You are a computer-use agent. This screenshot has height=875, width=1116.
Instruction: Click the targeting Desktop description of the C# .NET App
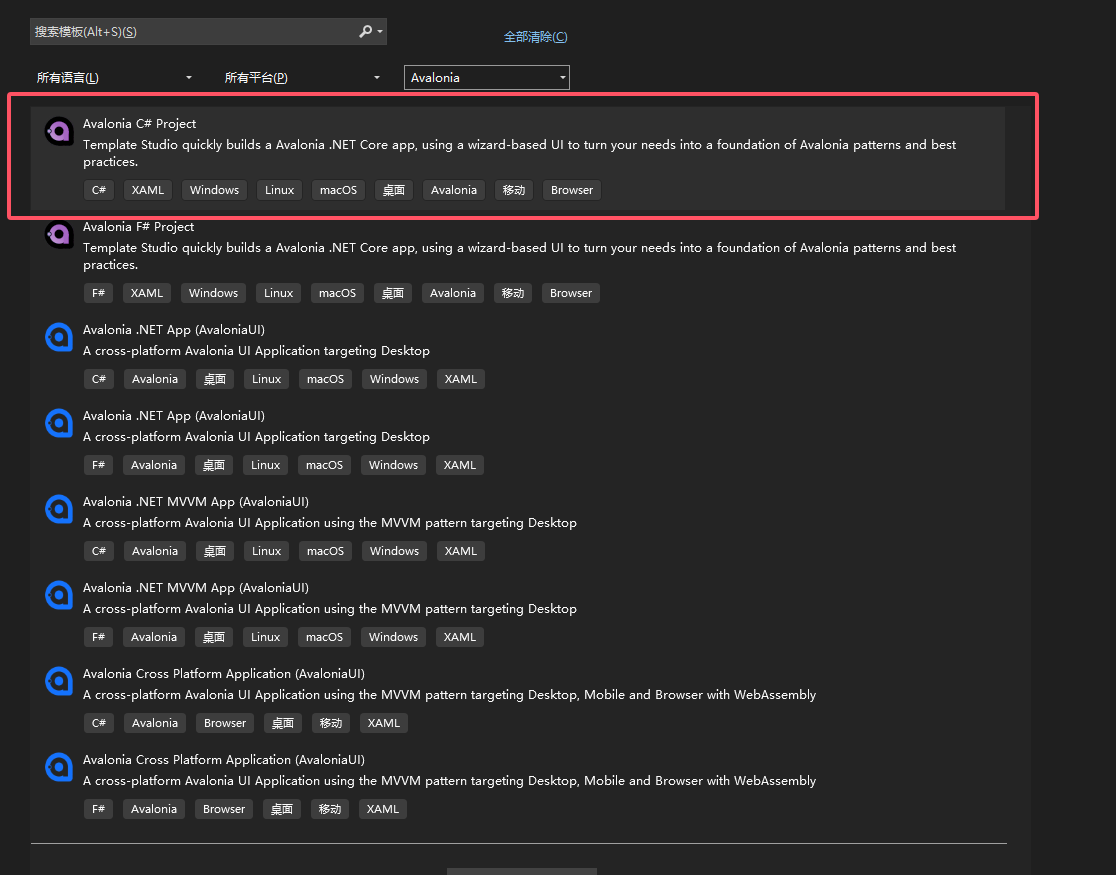click(x=256, y=351)
